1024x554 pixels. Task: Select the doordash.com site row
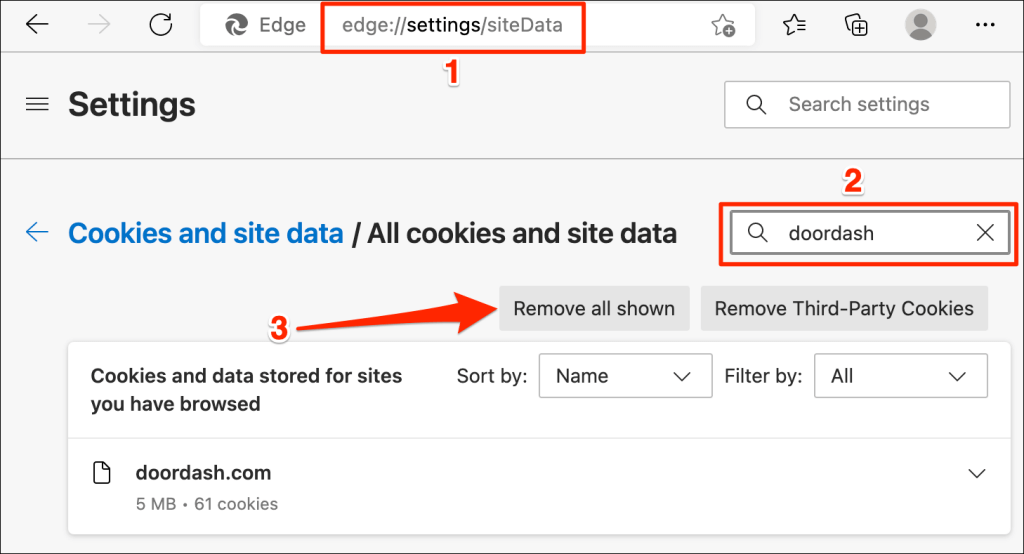[500, 485]
